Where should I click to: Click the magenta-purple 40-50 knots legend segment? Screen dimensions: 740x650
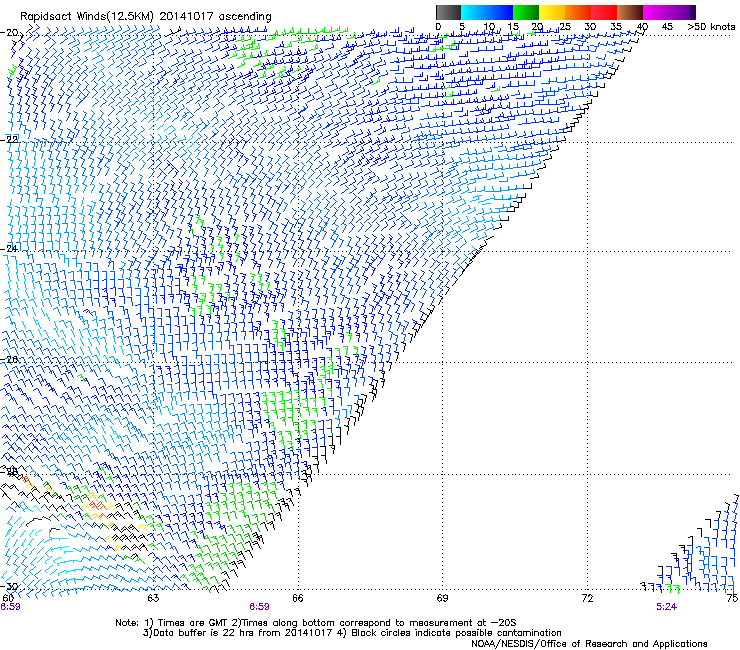point(669,12)
